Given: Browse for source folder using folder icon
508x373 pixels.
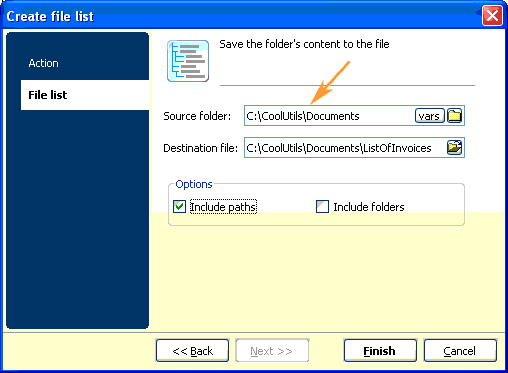Looking at the screenshot, I should point(454,116).
